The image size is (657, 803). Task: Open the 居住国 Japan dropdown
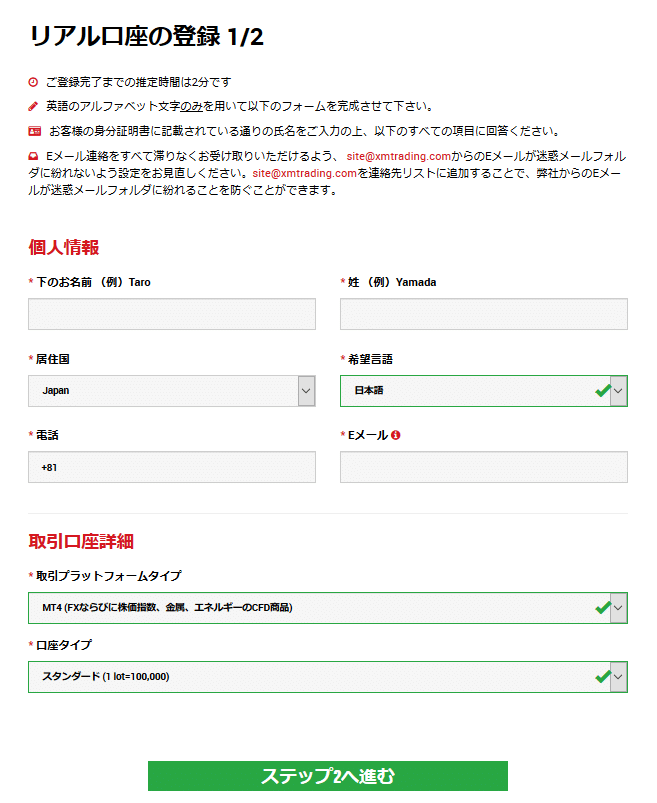tap(172, 391)
